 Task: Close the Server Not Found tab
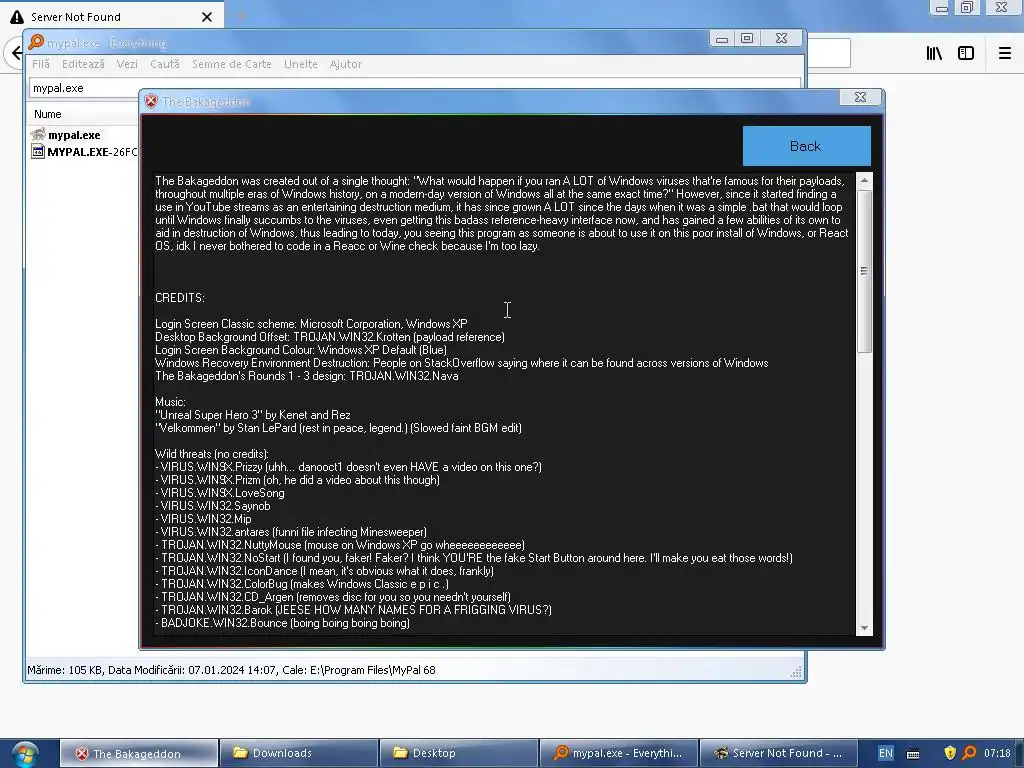(207, 17)
